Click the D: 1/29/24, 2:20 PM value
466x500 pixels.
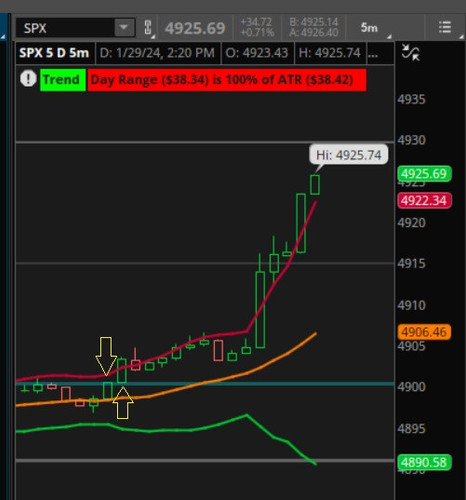[x=157, y=53]
